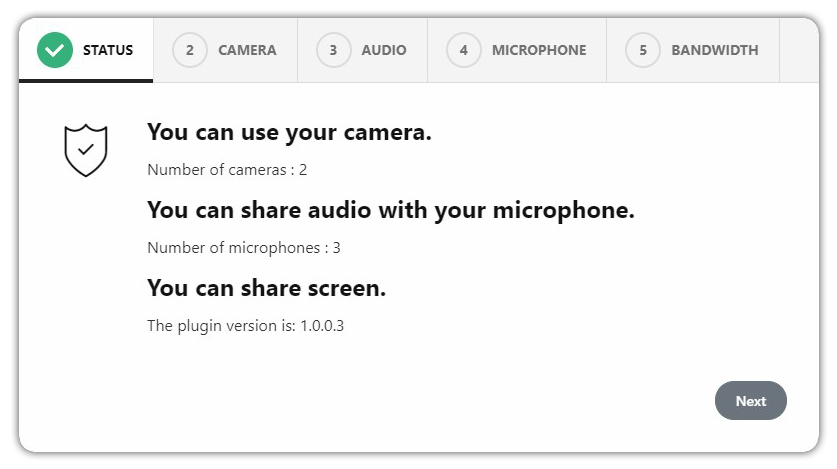Click the step 3 circle icon

(333, 50)
